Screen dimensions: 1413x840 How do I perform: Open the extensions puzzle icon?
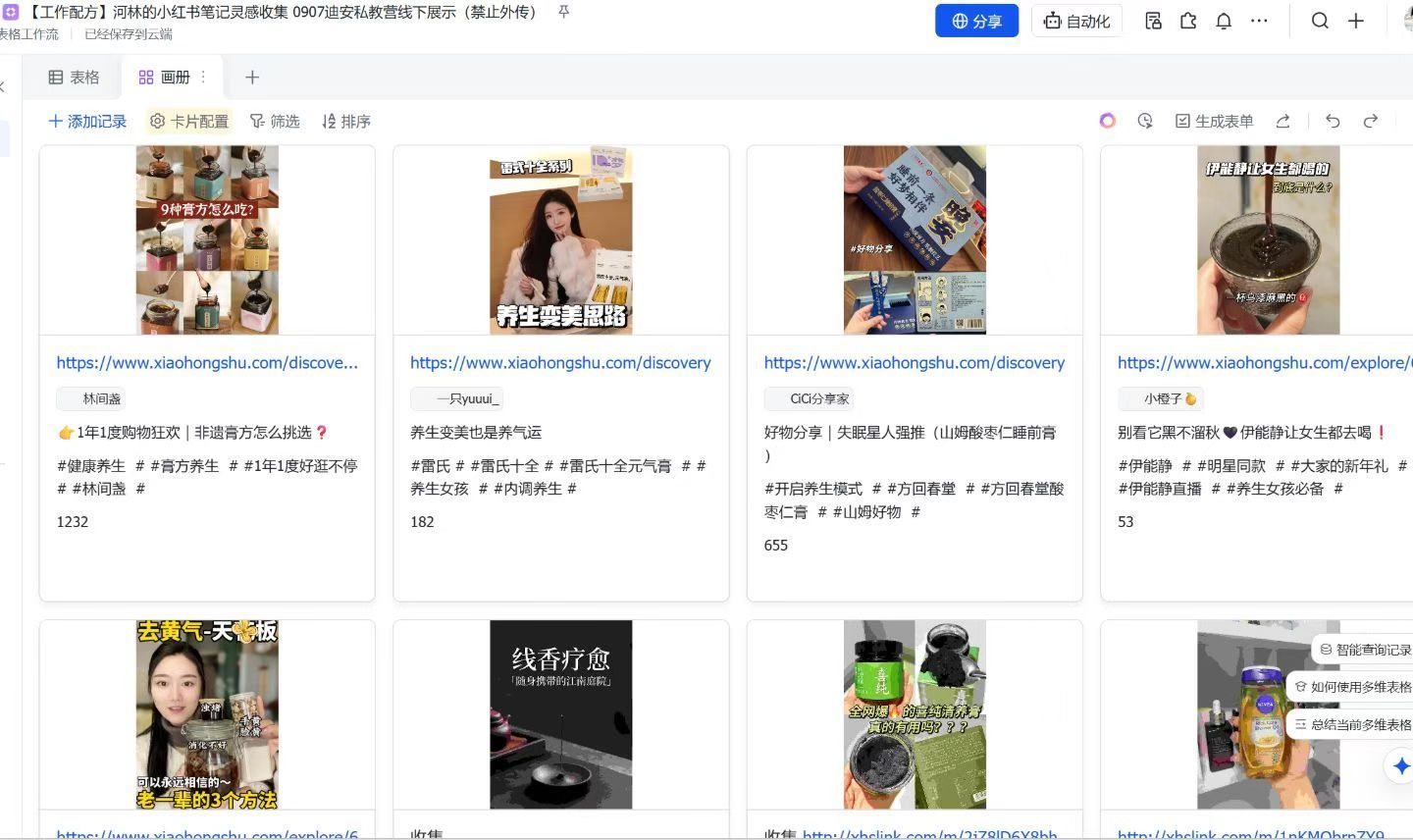point(1188,21)
